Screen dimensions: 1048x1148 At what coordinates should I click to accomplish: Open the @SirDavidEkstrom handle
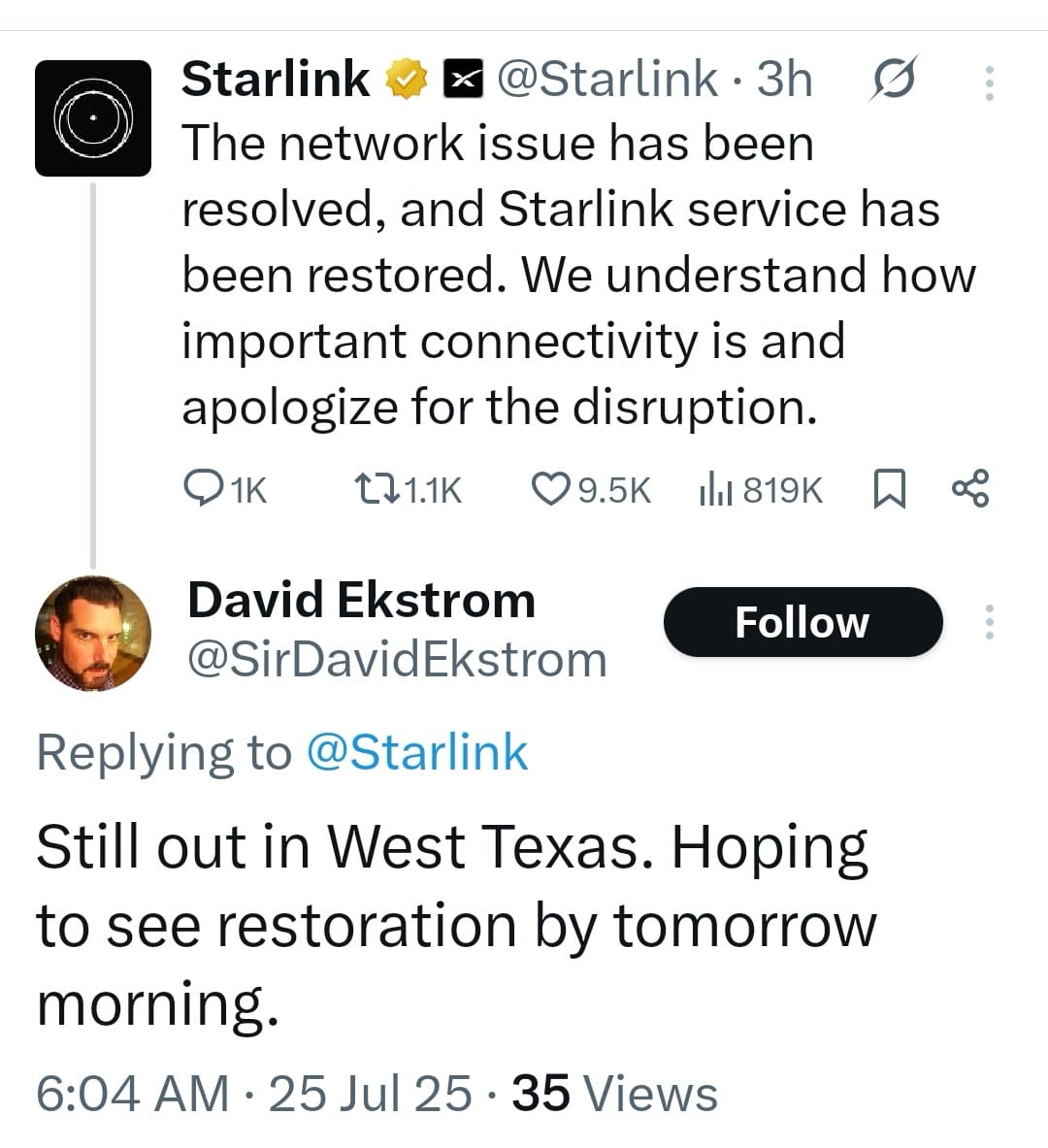coord(397,661)
